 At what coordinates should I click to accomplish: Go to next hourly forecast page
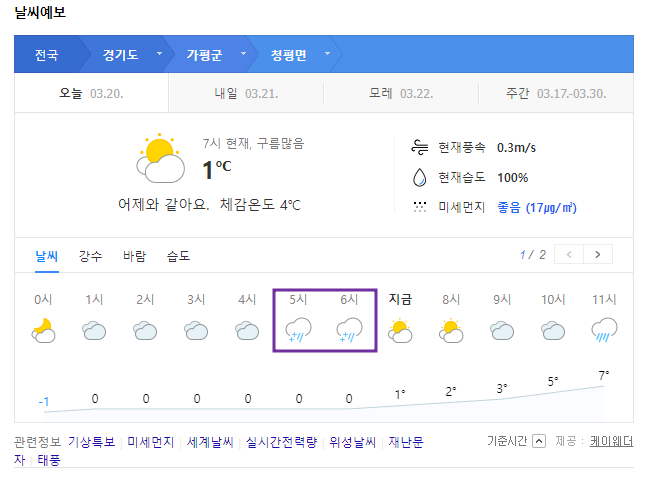click(598, 255)
